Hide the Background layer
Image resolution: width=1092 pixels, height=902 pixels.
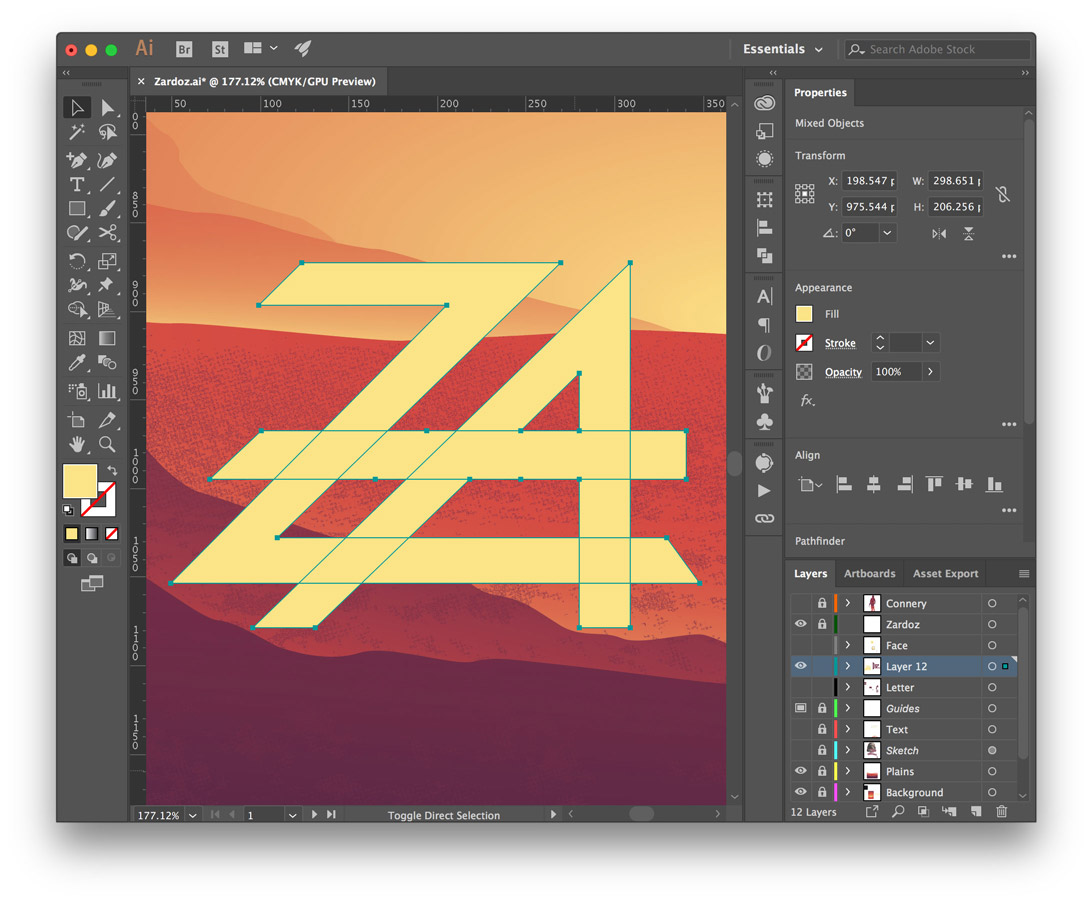pyautogui.click(x=801, y=792)
